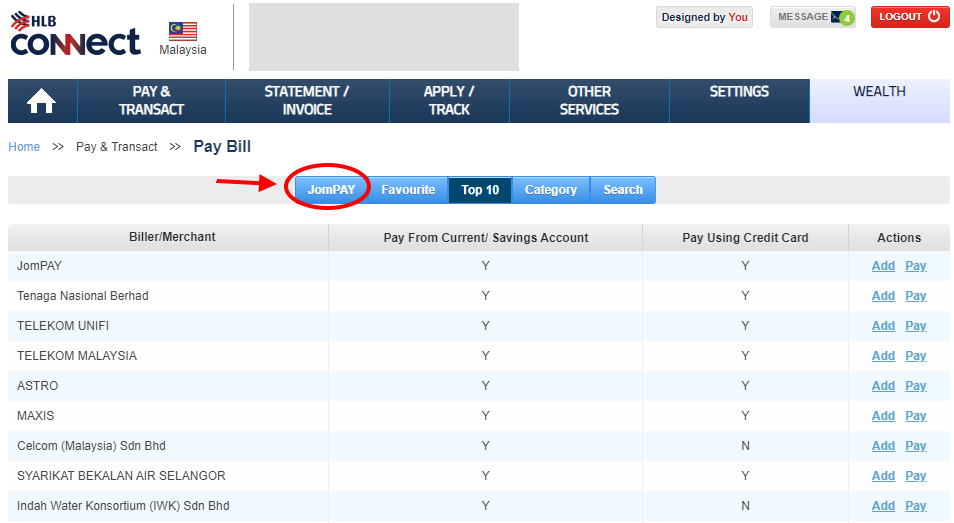Open the Statement / Invoice menu

[x=307, y=101]
